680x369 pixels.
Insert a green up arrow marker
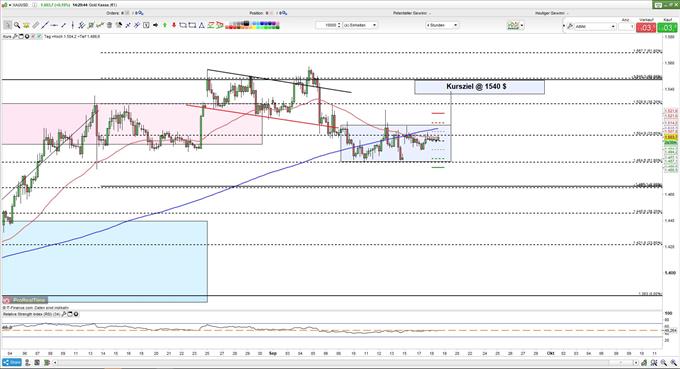click(x=165, y=25)
